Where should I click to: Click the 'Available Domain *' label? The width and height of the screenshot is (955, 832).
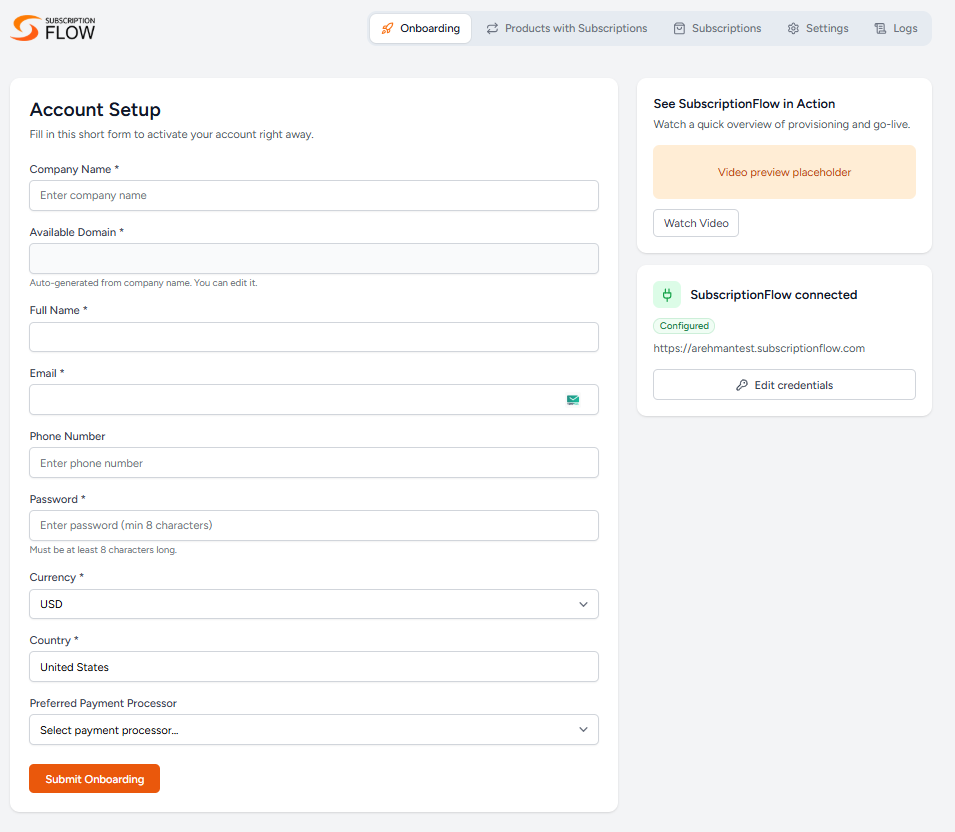point(77,232)
